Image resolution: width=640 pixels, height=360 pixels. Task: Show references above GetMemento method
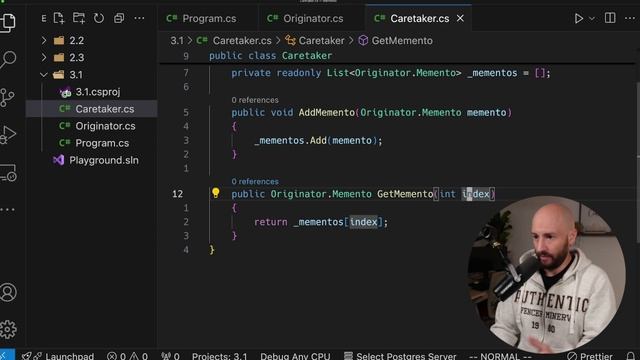coord(255,181)
